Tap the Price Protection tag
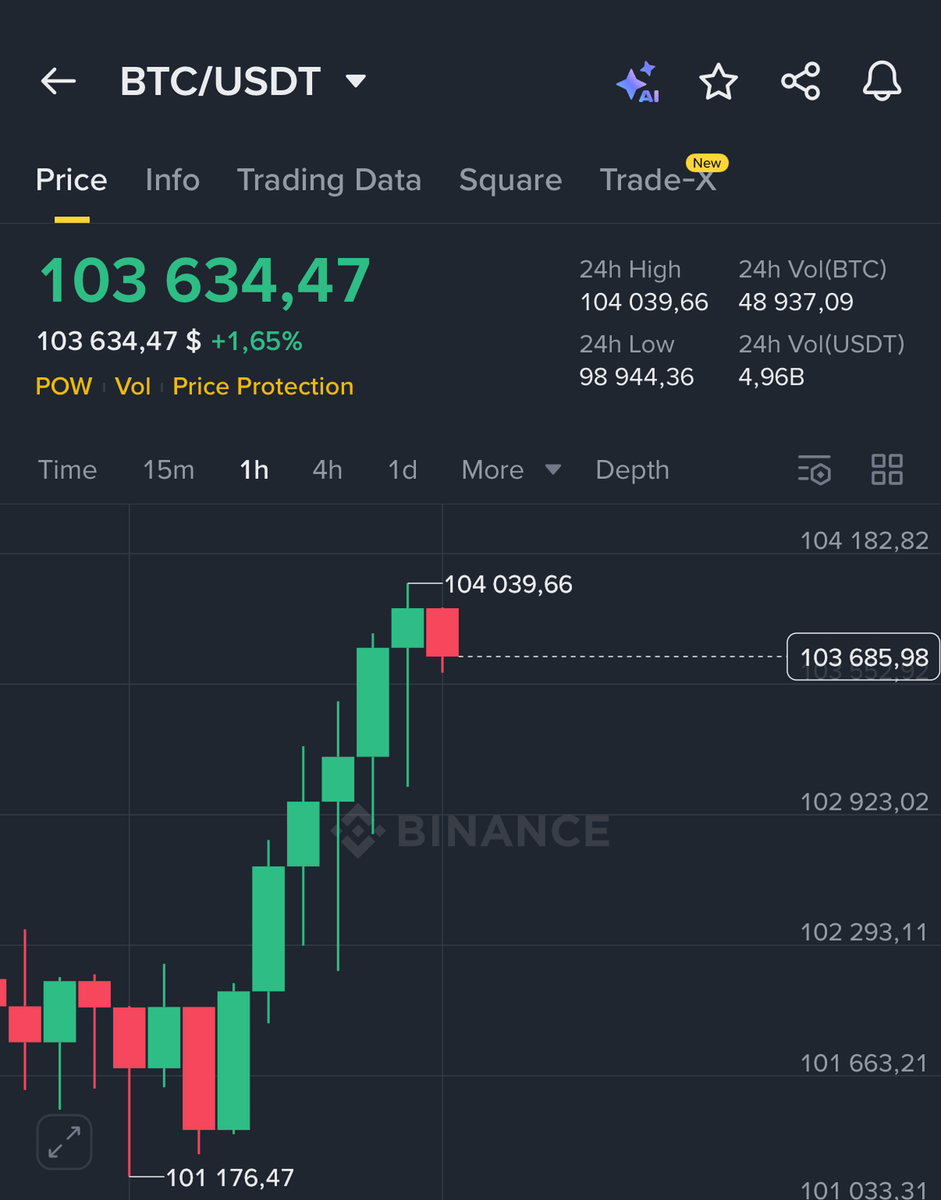This screenshot has height=1200, width=941. (263, 386)
